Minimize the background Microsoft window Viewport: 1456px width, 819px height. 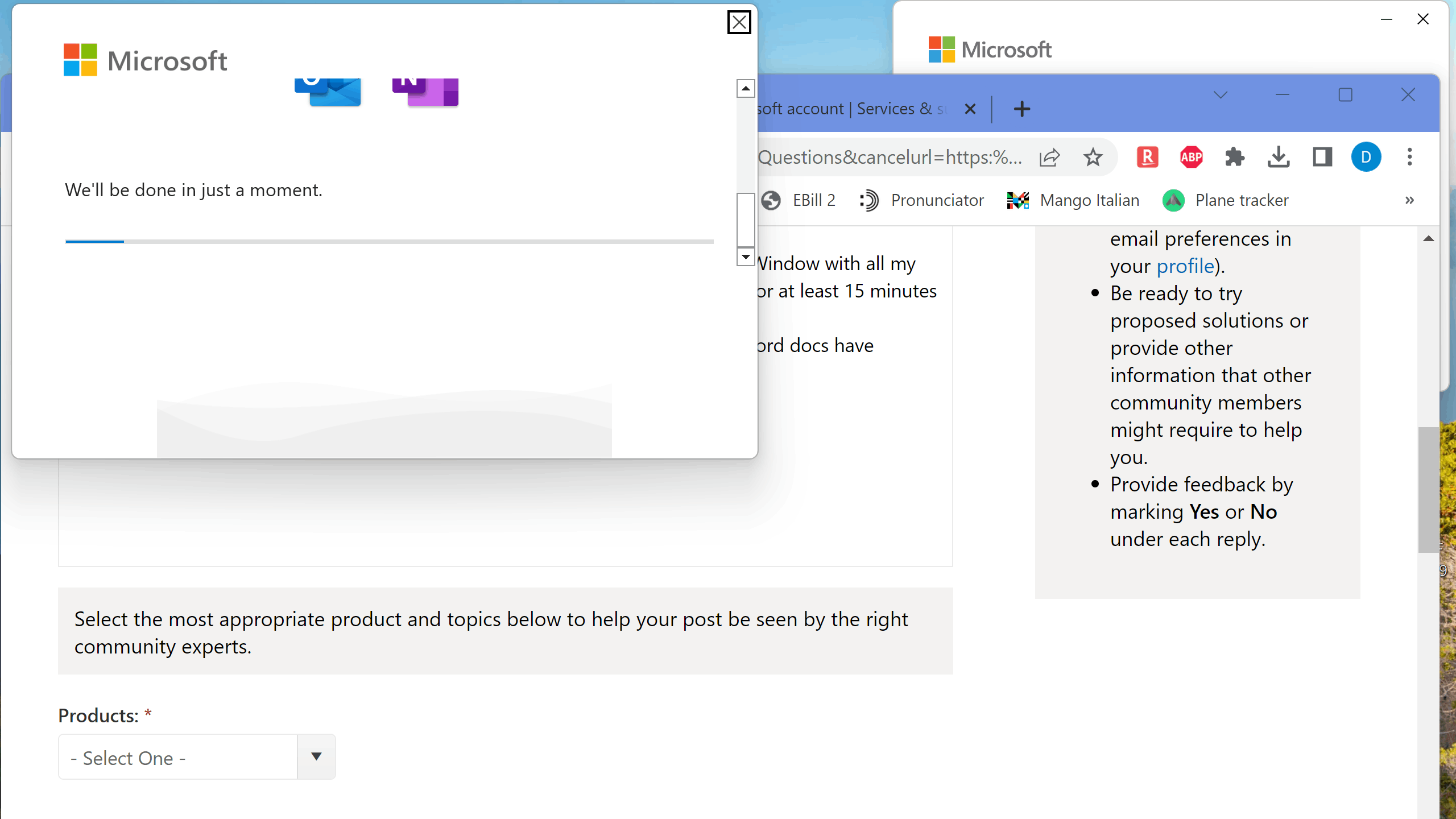(1387, 19)
